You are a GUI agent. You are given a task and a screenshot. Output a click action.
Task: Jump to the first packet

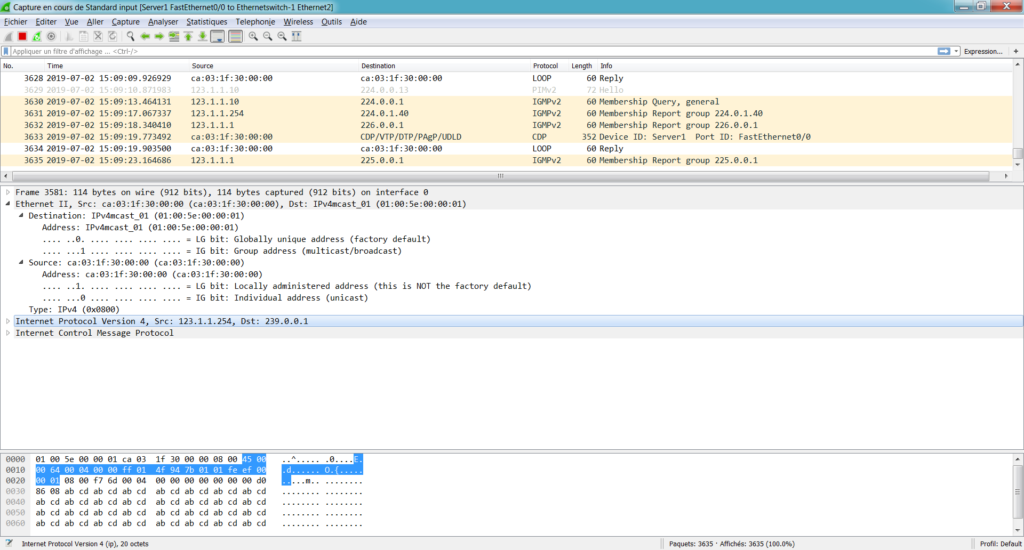pos(188,37)
